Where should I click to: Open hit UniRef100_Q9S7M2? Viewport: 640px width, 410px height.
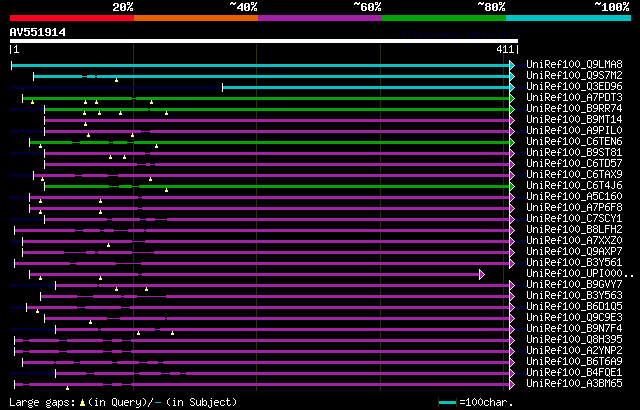tap(574, 75)
